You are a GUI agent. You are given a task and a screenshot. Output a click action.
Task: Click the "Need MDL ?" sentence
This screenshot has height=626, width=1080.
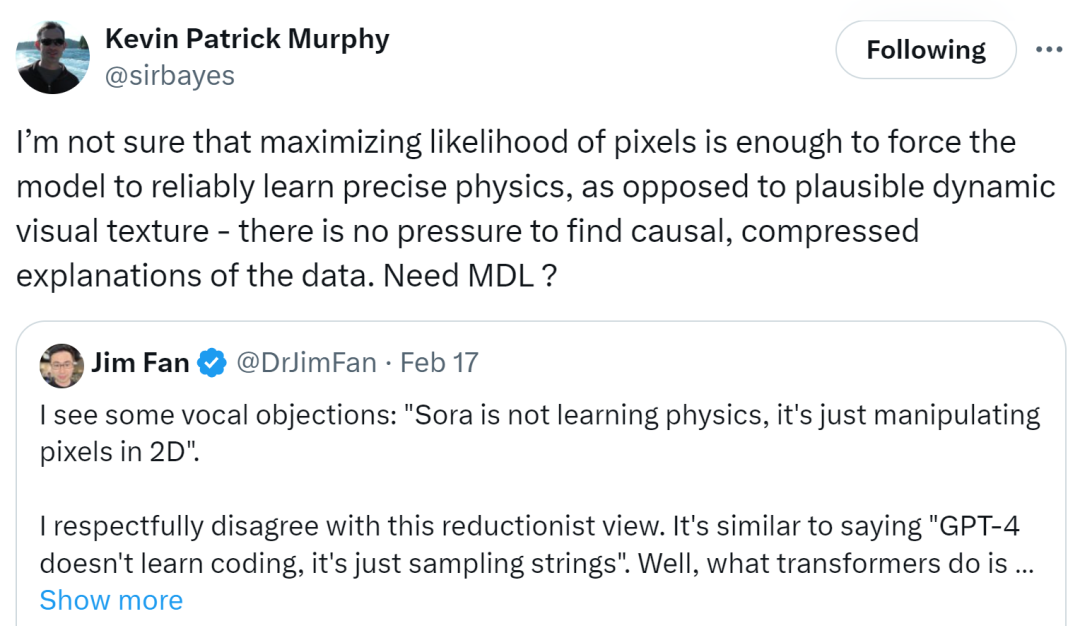point(470,276)
